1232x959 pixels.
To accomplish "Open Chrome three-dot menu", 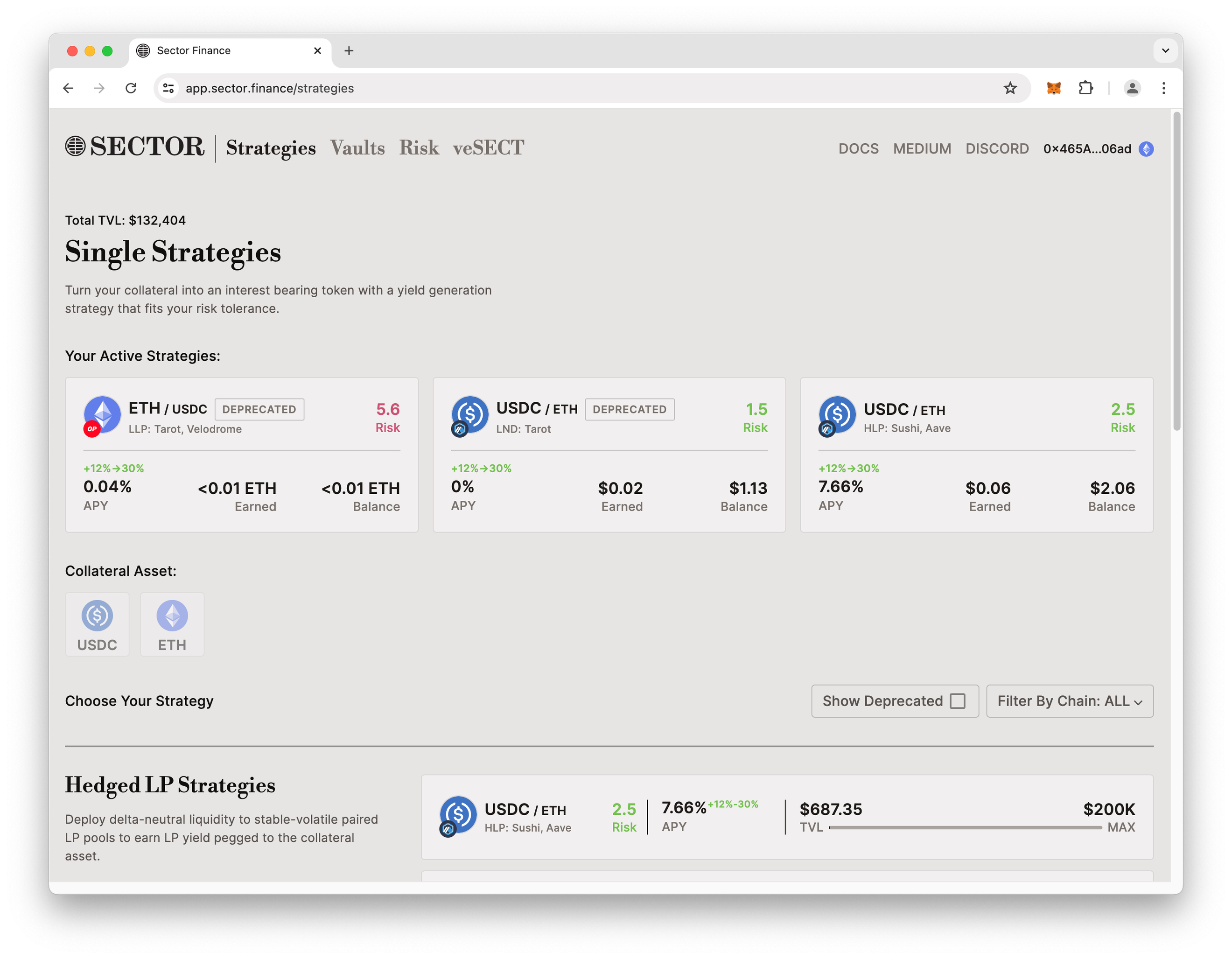I will coord(1163,88).
